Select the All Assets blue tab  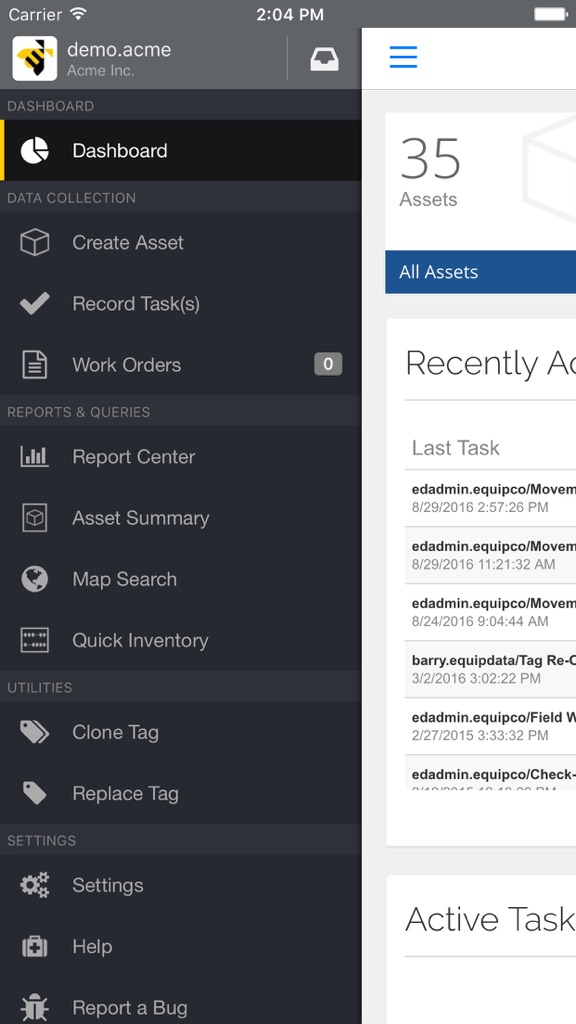click(481, 272)
